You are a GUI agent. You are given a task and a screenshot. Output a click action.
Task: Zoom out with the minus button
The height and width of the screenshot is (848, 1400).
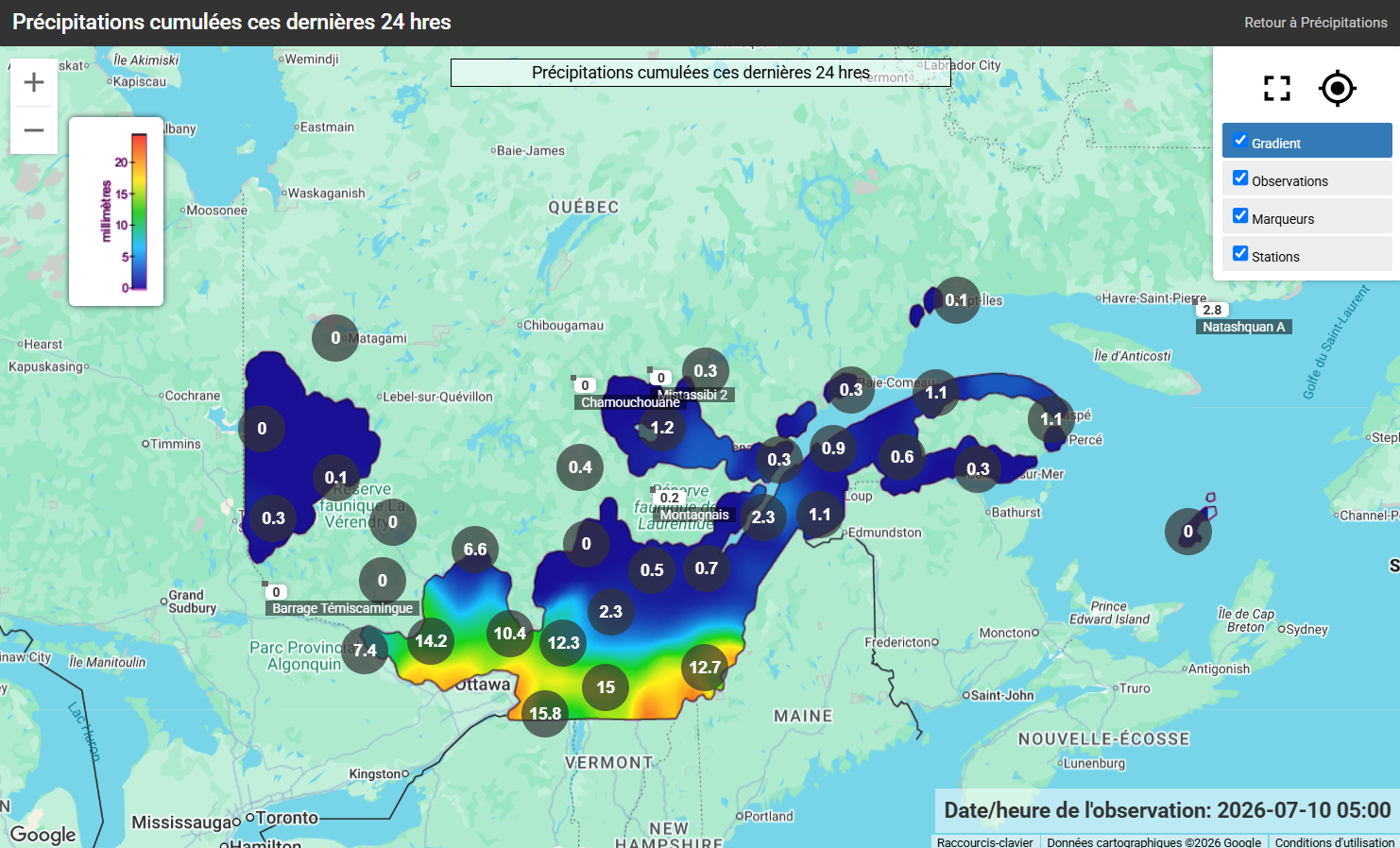tap(34, 130)
